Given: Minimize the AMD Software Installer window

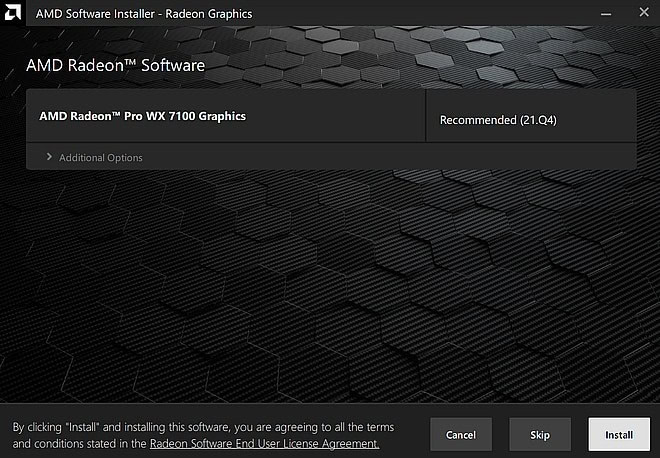Looking at the screenshot, I should pyautogui.click(x=604, y=14).
